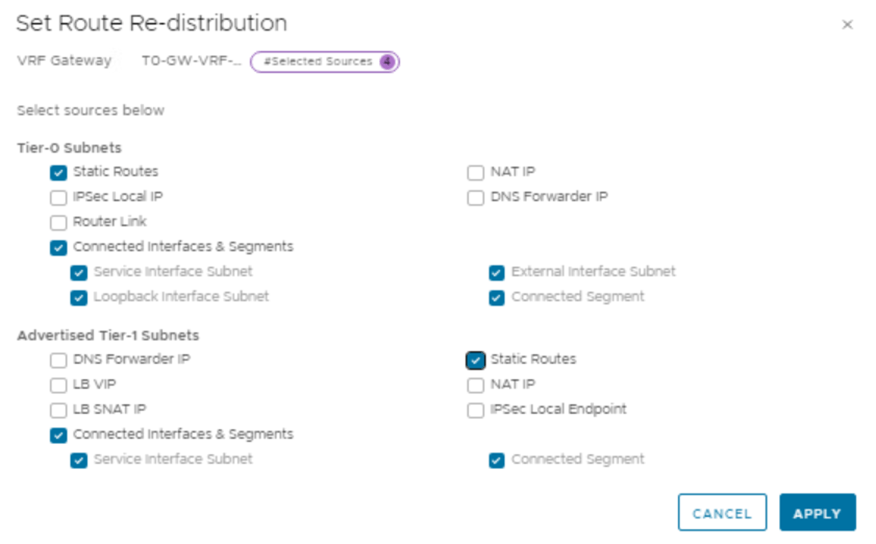The image size is (876, 544).
Task: Enable NAT IP under Advertised Tier-1 Subnets
Action: coord(476,385)
